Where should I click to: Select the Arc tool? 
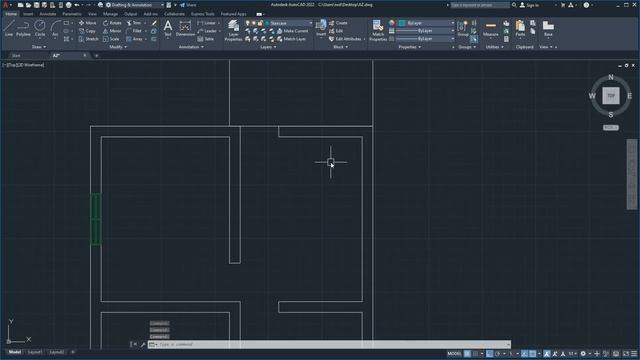click(x=55, y=29)
